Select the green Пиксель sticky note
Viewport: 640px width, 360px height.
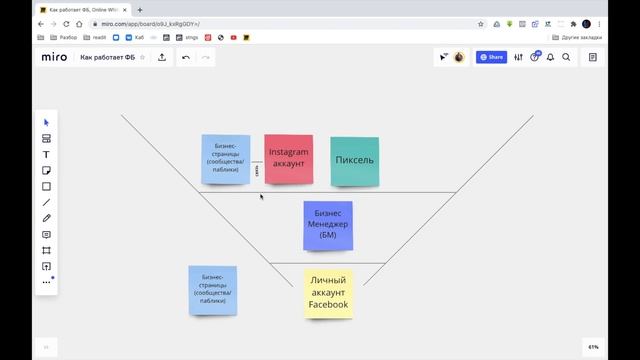click(x=355, y=162)
